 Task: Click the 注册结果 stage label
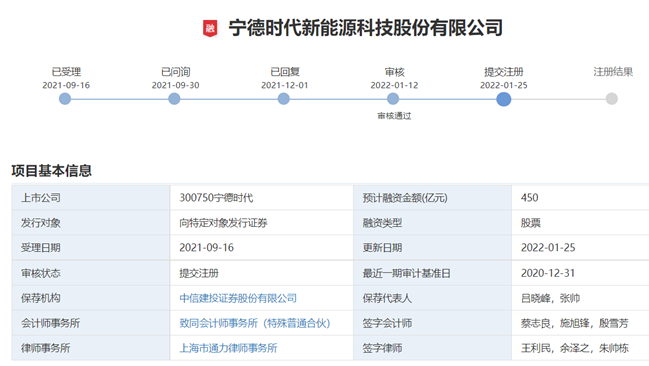click(613, 72)
